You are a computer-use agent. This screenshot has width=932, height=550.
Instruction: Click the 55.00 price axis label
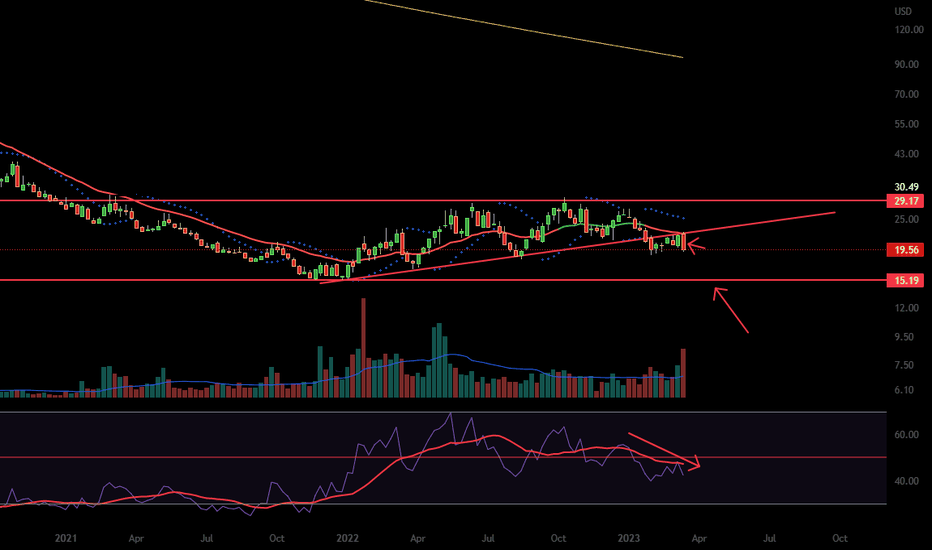906,124
